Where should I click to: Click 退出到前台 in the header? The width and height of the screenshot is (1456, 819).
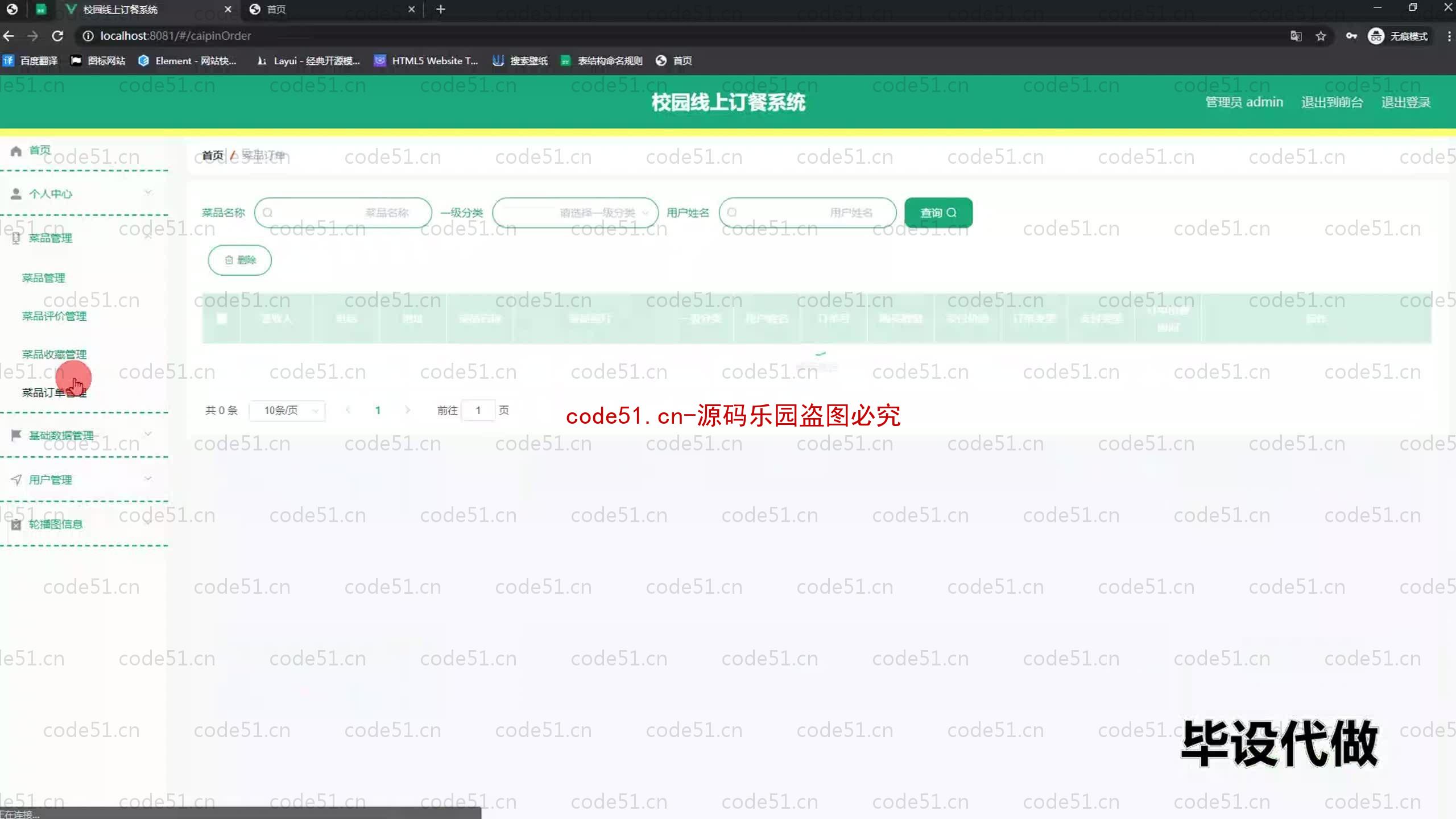(x=1332, y=102)
